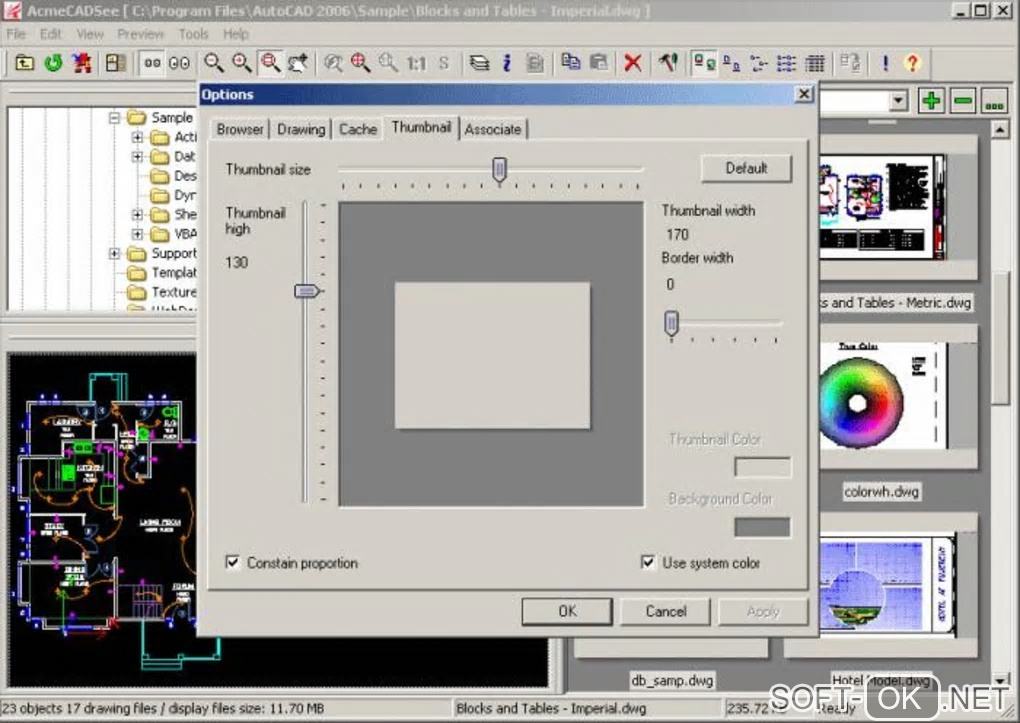Switch to details view icon
The height and width of the screenshot is (723, 1020).
pos(786,63)
